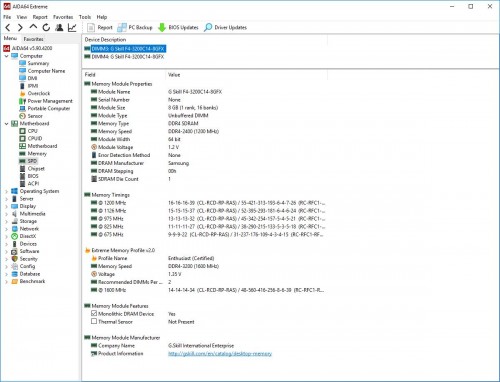Select the Module Name row

(205, 92)
